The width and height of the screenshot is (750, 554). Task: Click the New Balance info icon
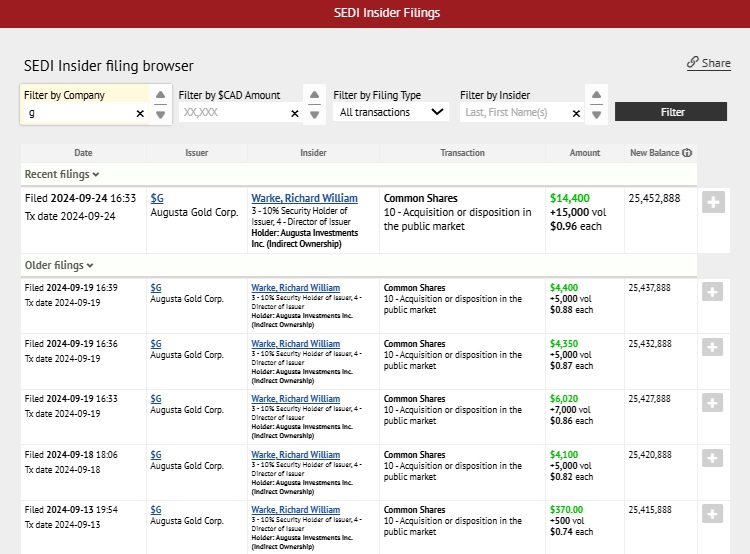687,153
